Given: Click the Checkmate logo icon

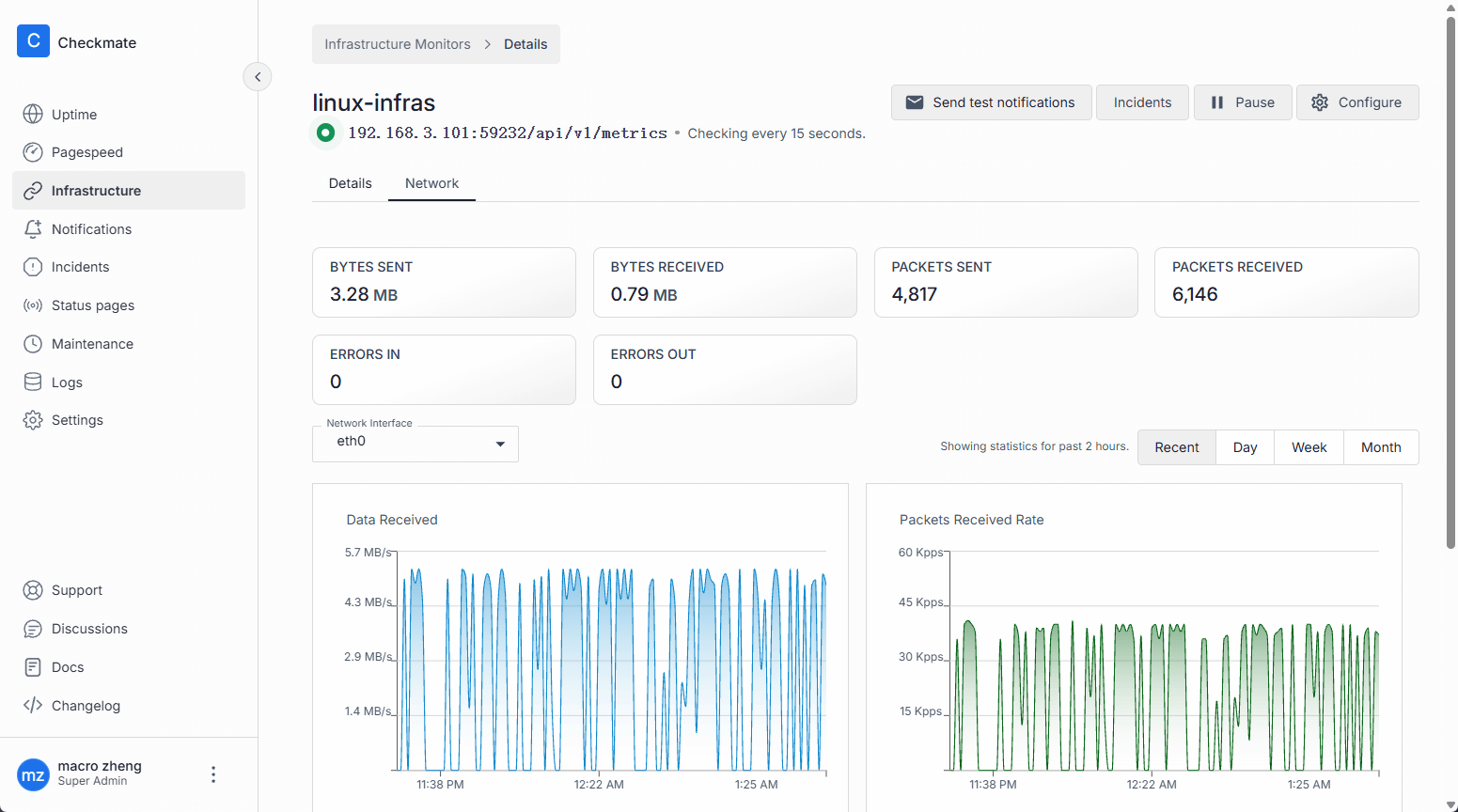Looking at the screenshot, I should [33, 41].
